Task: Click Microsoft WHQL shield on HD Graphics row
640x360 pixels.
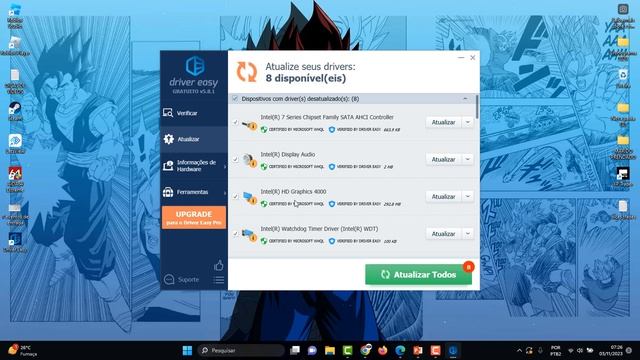Action: tap(264, 204)
